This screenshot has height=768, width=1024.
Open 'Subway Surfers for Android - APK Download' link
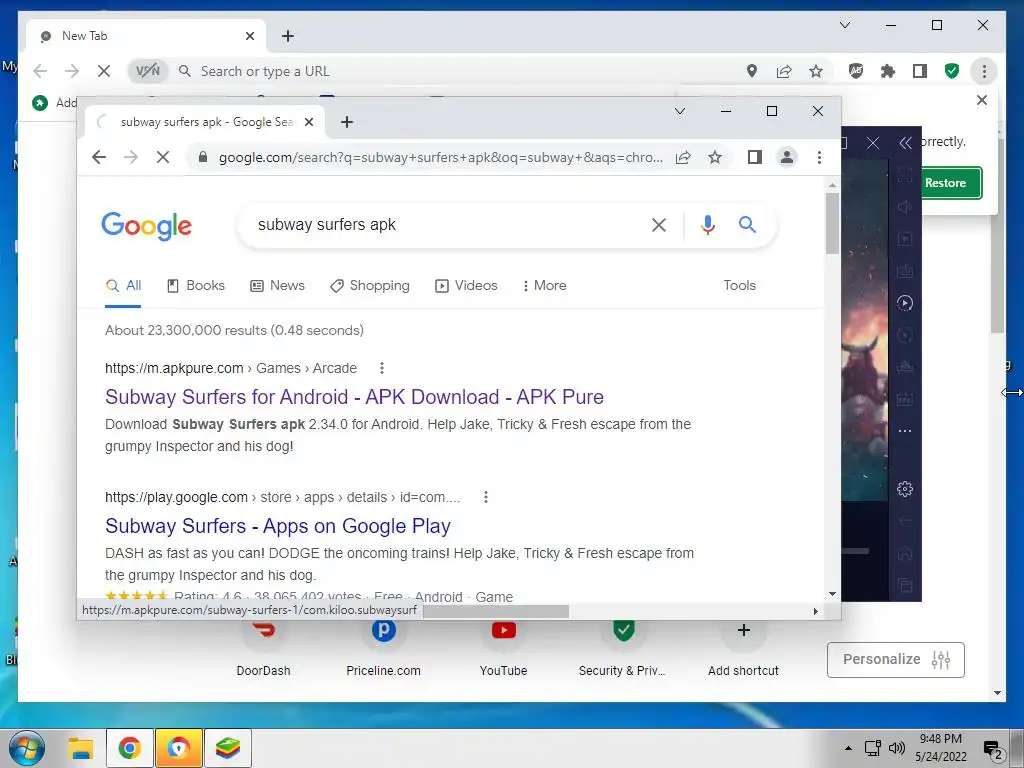(x=354, y=397)
